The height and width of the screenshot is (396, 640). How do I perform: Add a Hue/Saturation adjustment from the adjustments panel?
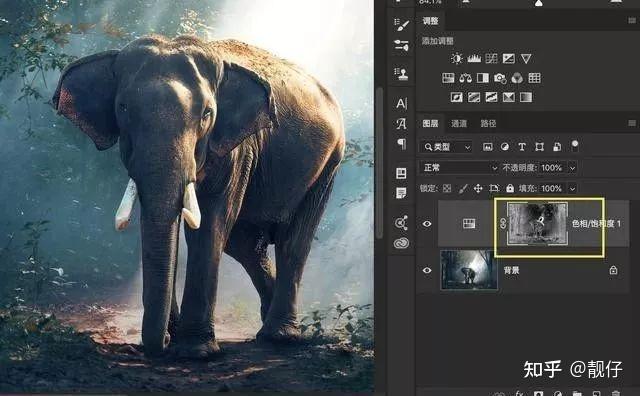[x=448, y=78]
